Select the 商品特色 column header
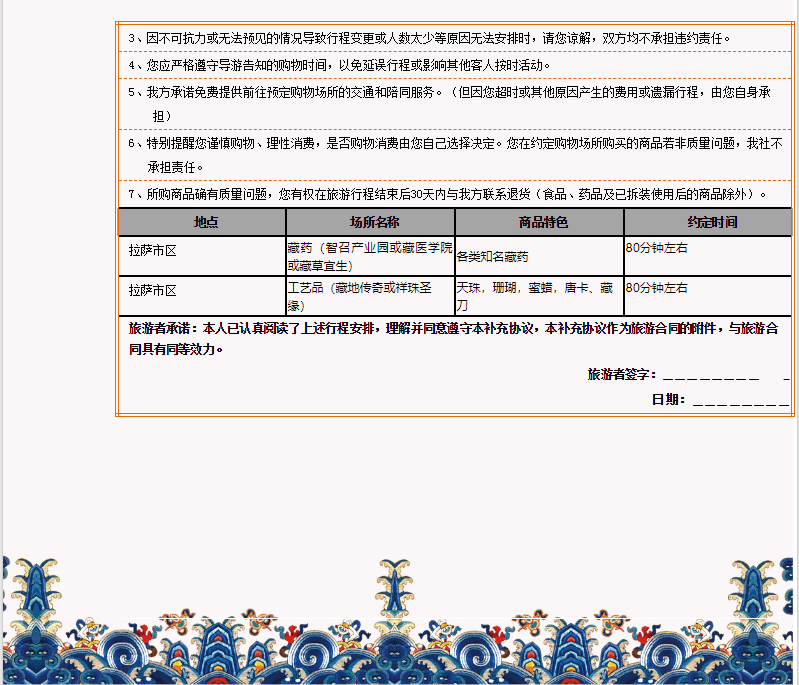Viewport: 799px width, 685px height. (542, 222)
